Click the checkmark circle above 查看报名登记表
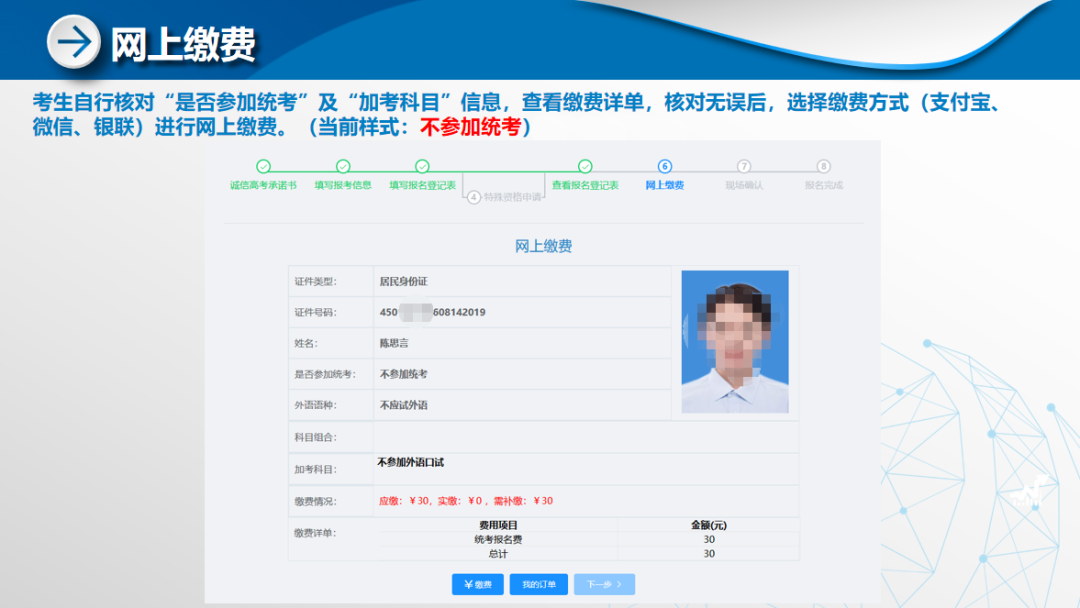Viewport: 1080px width, 608px height. (585, 166)
